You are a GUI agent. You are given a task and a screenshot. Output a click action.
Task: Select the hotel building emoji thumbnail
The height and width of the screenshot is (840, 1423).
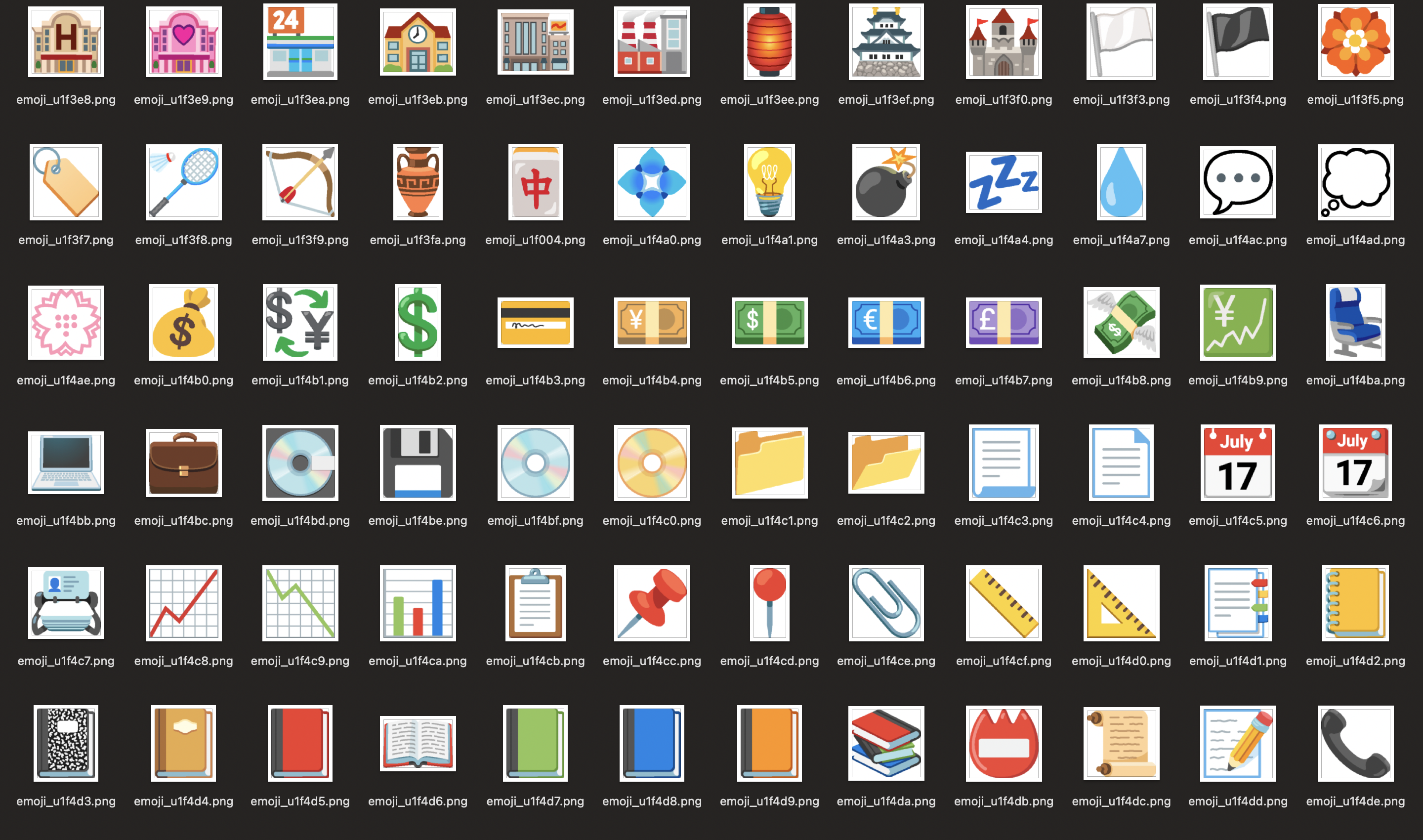coord(66,42)
